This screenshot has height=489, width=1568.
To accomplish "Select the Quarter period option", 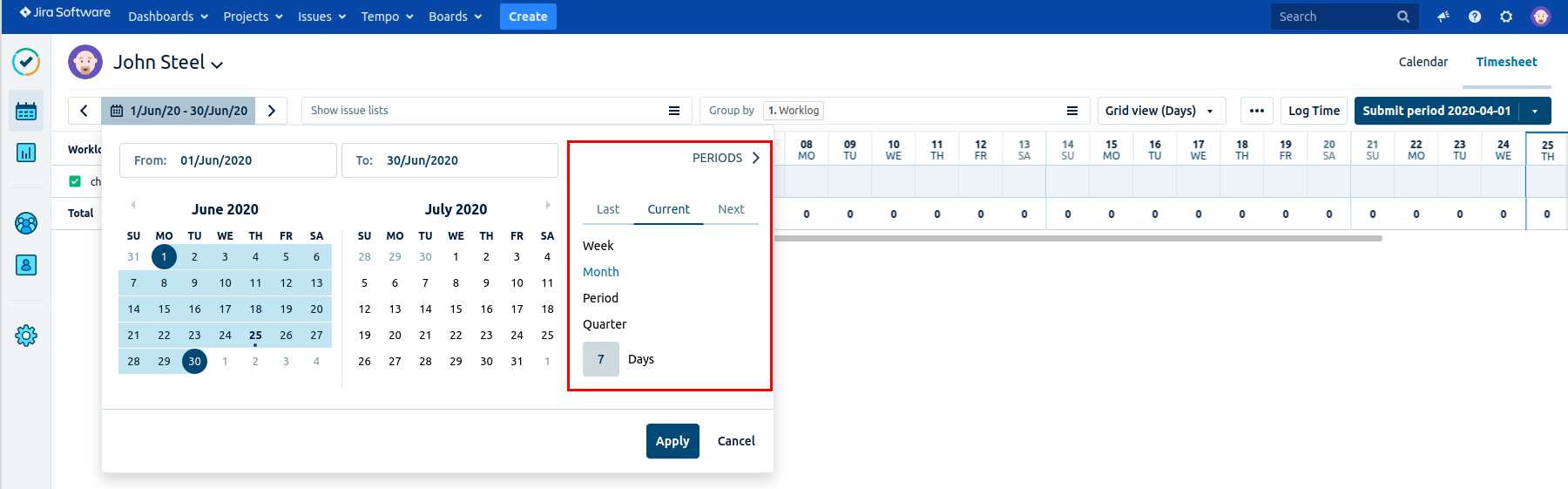I will 605,324.
